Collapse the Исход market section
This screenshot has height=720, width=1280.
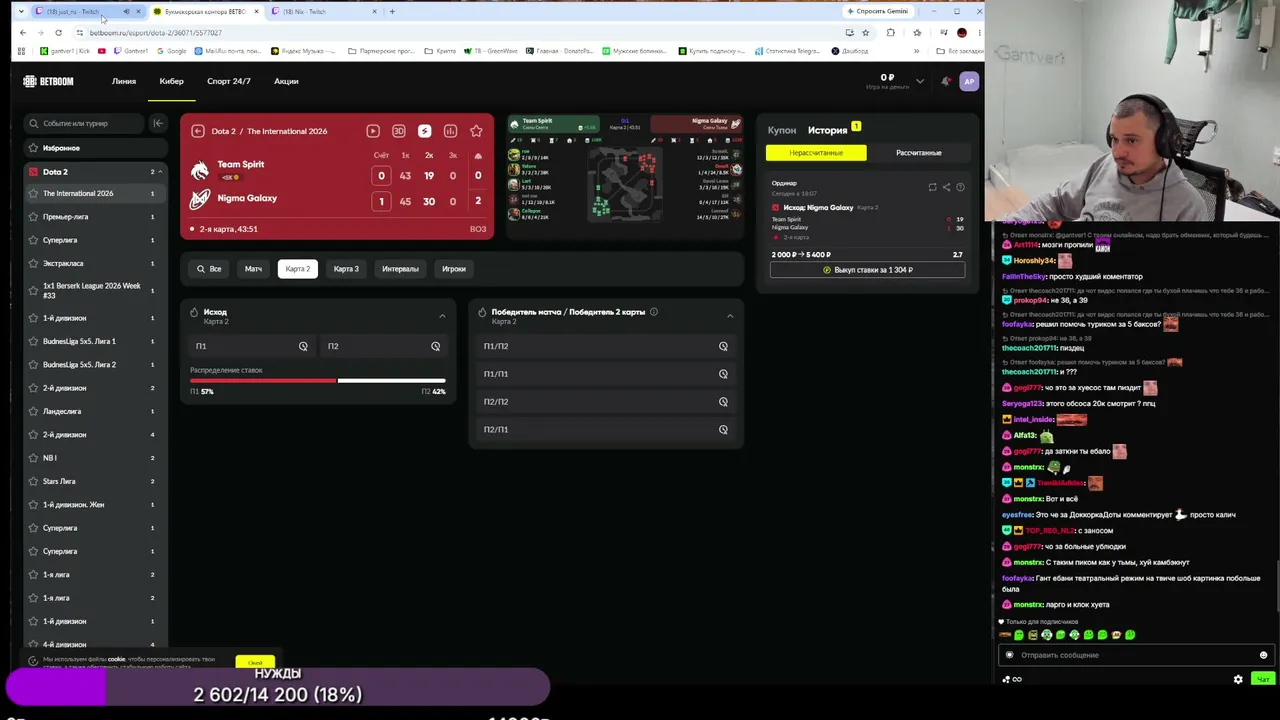point(442,316)
